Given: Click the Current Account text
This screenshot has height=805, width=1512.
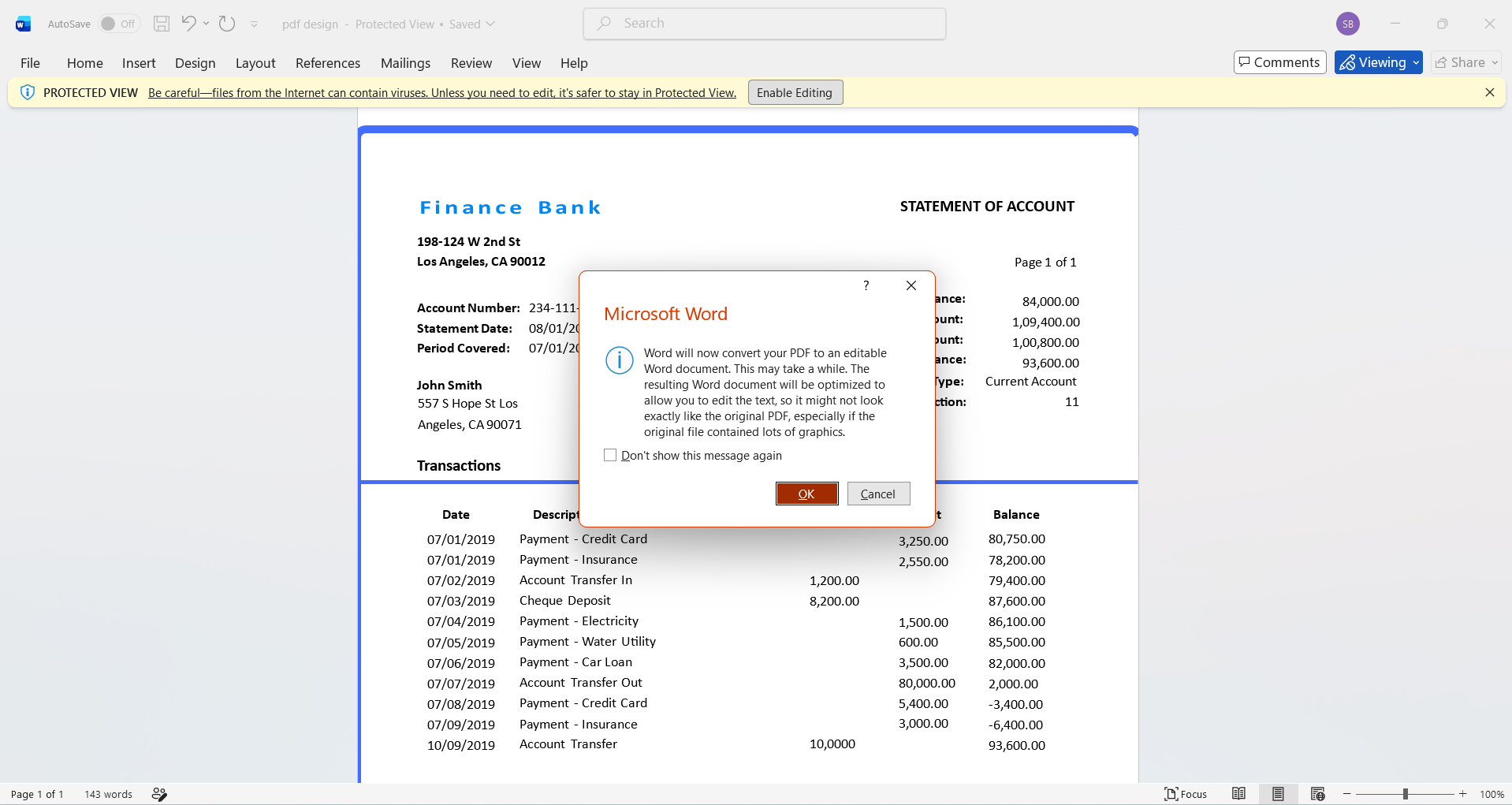Looking at the screenshot, I should point(1030,382).
